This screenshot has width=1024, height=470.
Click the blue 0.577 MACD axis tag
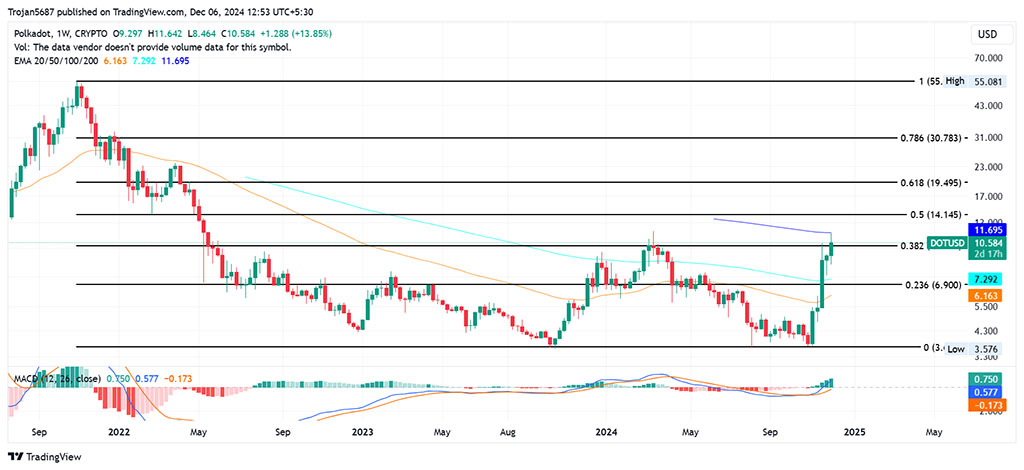[986, 392]
